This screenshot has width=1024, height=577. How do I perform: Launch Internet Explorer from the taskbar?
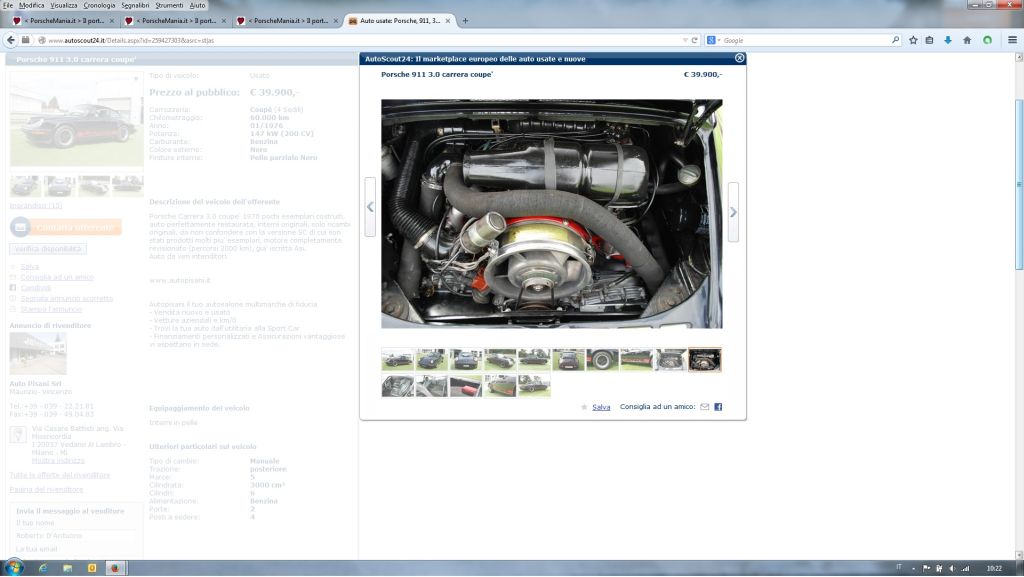[43, 568]
